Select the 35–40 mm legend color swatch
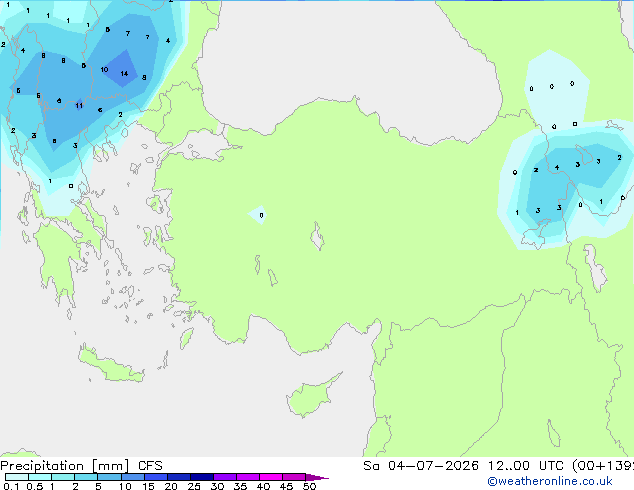634x490 pixels. 248,477
